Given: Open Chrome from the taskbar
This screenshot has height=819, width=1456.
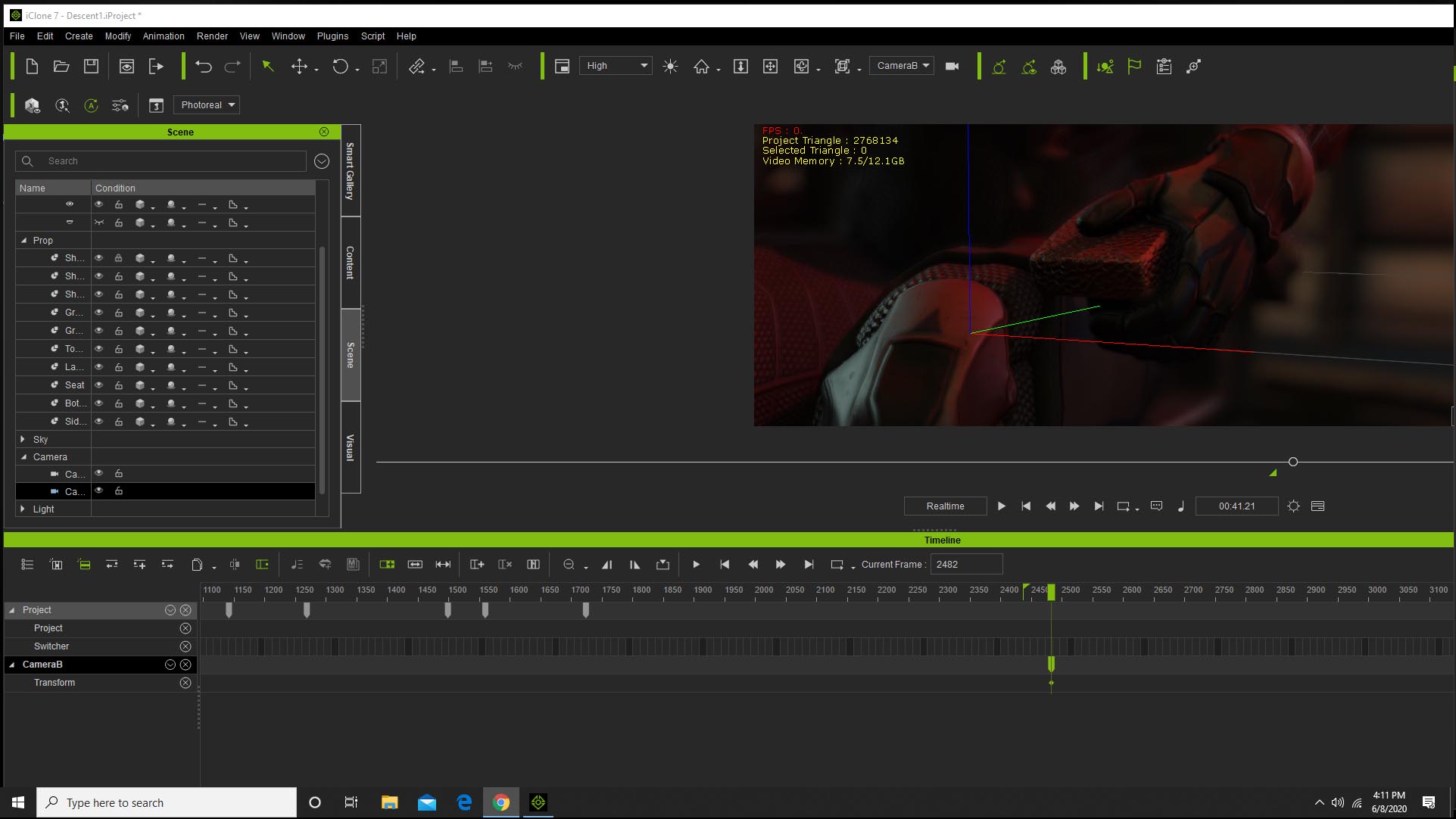Looking at the screenshot, I should coord(501,802).
